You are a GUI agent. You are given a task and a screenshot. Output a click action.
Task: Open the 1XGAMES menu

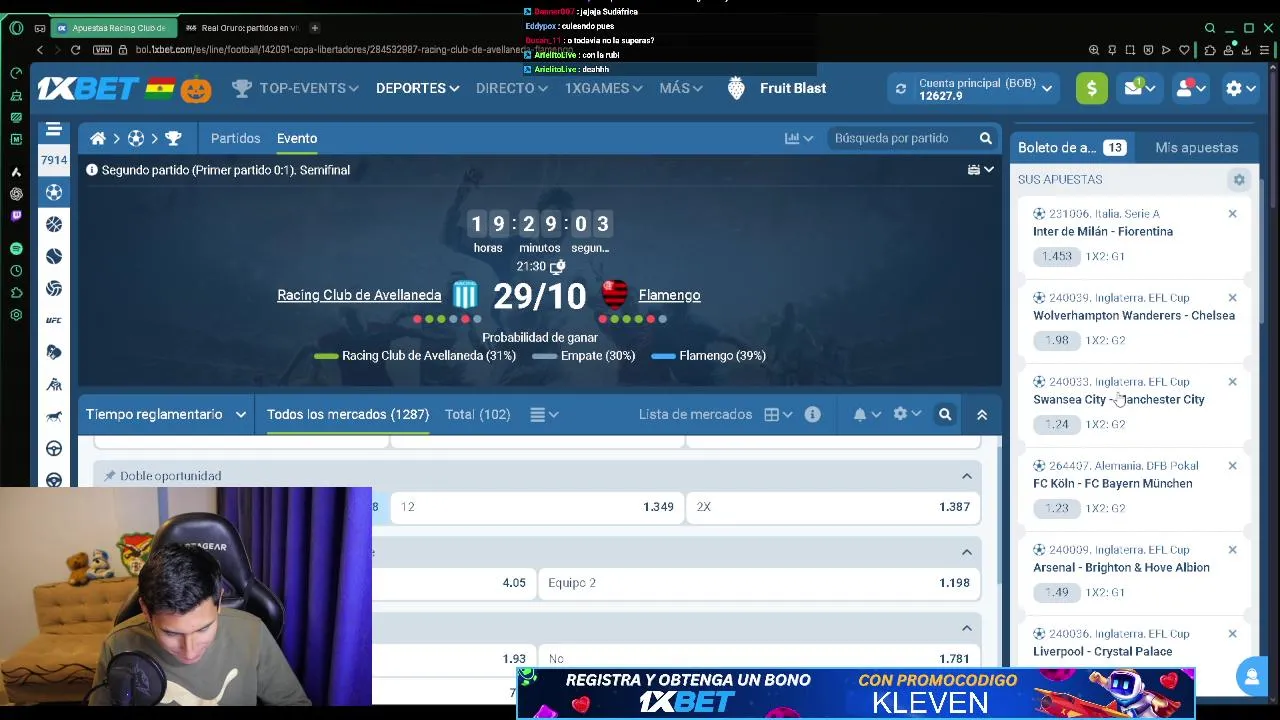tap(604, 88)
